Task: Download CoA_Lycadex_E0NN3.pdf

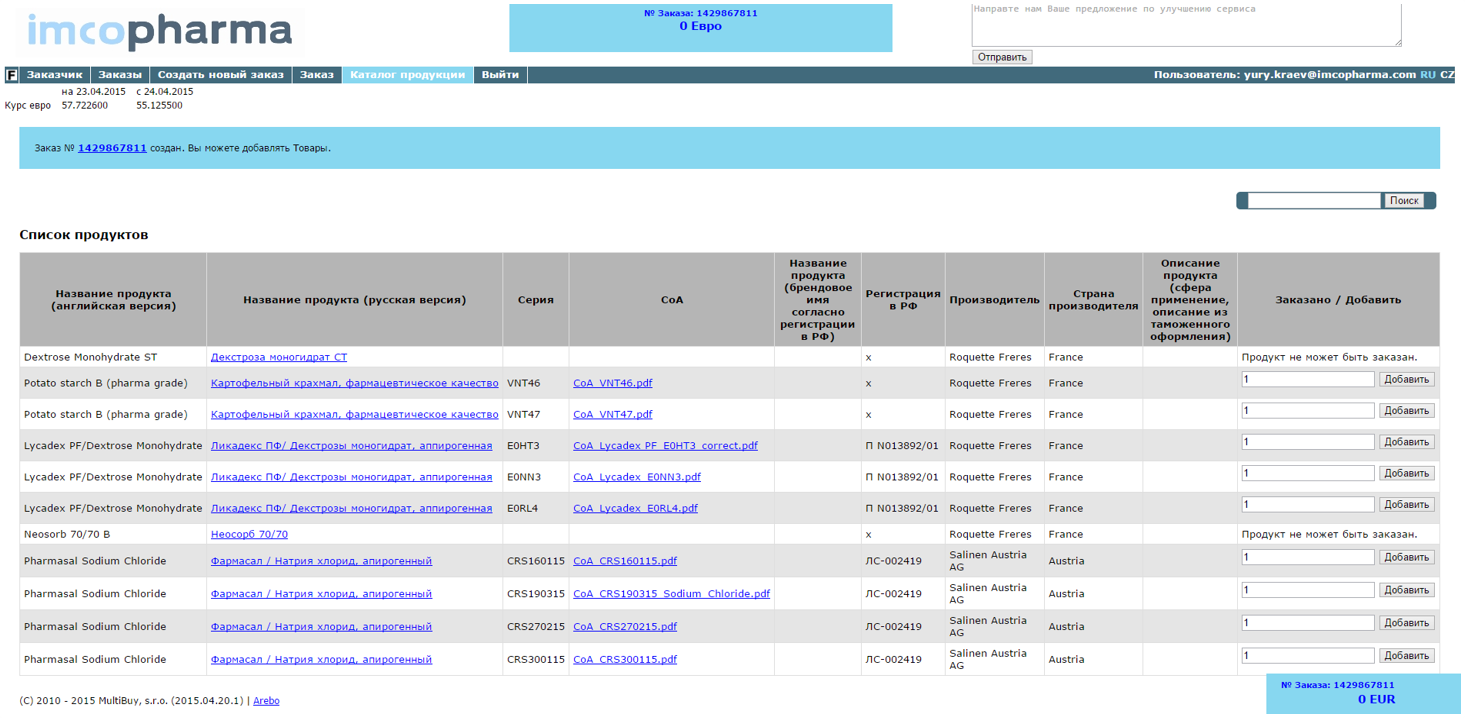Action: coord(637,477)
